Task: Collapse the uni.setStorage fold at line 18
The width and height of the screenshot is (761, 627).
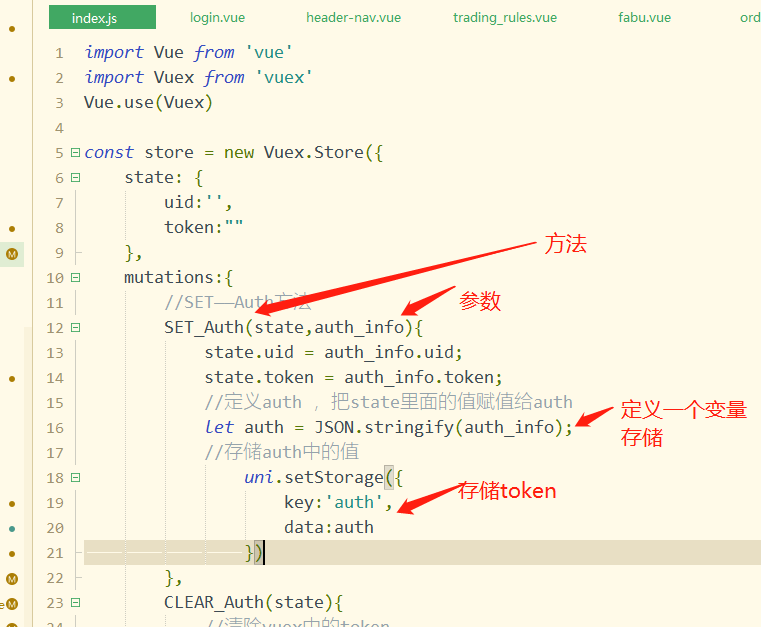Action: (x=75, y=478)
